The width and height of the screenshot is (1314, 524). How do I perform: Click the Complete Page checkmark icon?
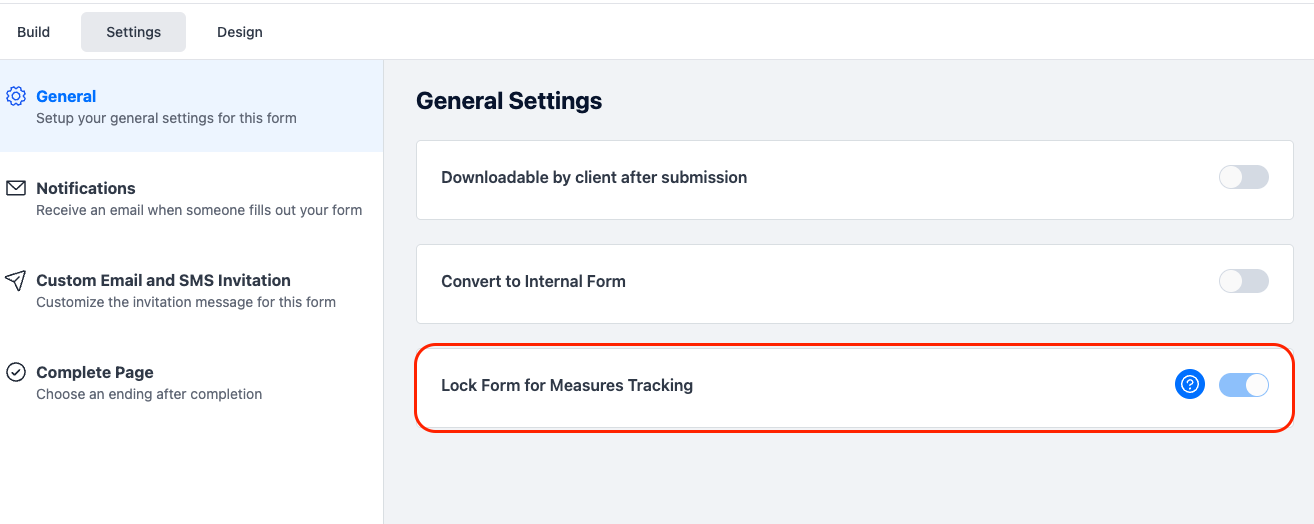coord(16,372)
